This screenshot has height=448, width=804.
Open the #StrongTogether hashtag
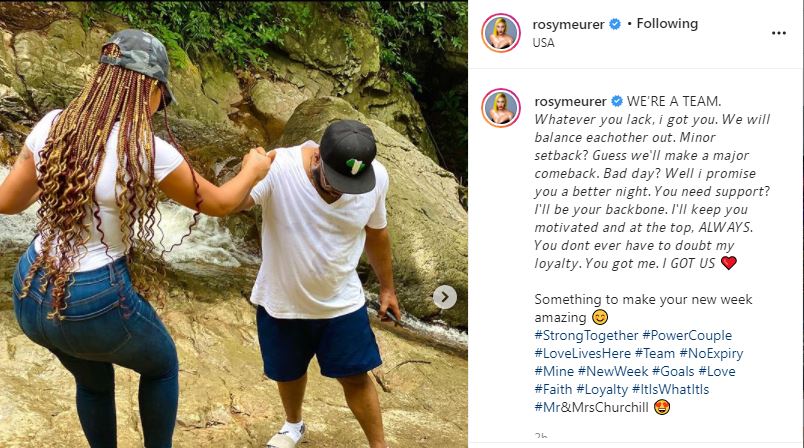pyautogui.click(x=585, y=335)
